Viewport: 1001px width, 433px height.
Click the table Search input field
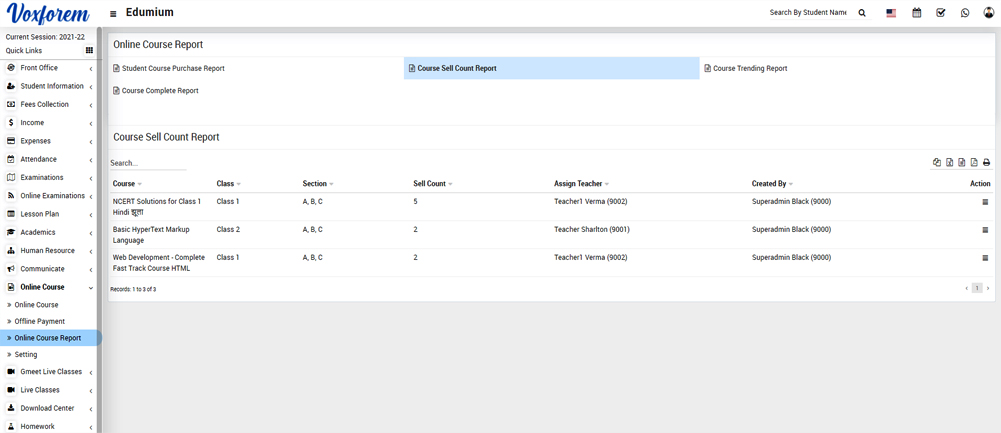[147, 163]
